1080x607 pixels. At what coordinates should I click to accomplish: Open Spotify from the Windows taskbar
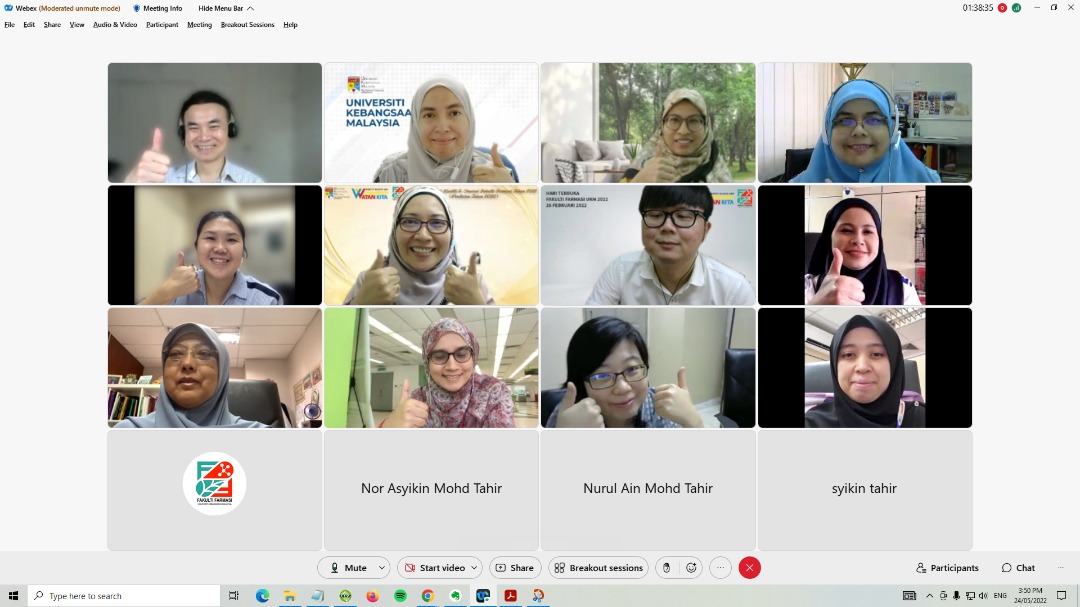(400, 596)
